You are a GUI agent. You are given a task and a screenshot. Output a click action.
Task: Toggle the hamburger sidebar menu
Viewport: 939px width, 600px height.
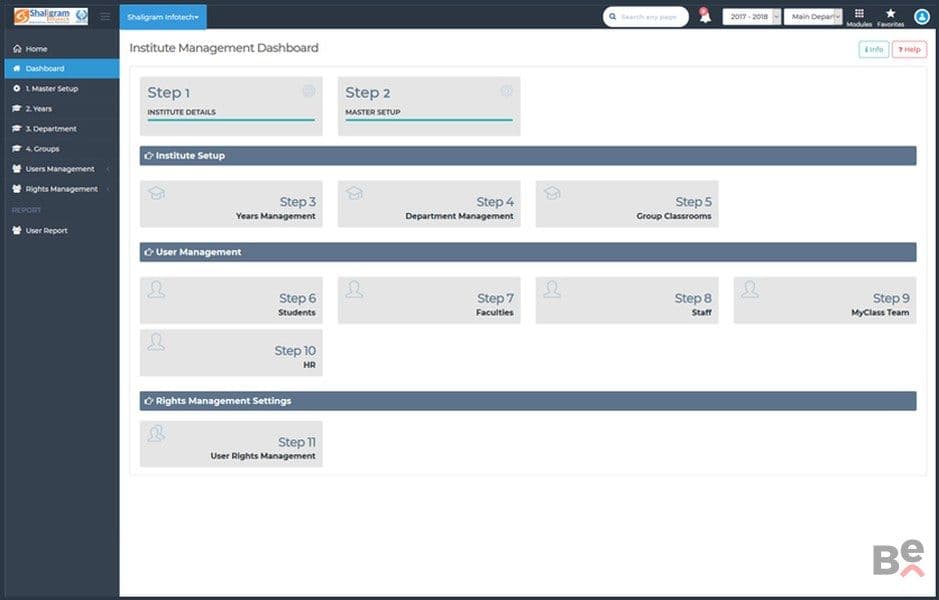[x=105, y=16]
